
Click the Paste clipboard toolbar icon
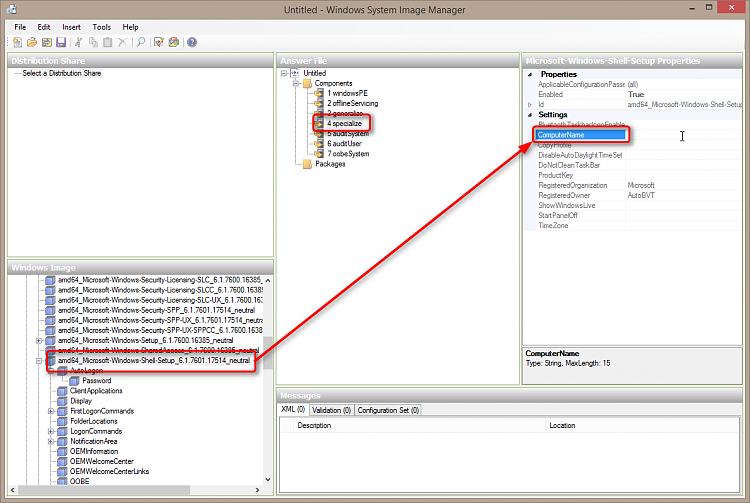tap(108, 43)
